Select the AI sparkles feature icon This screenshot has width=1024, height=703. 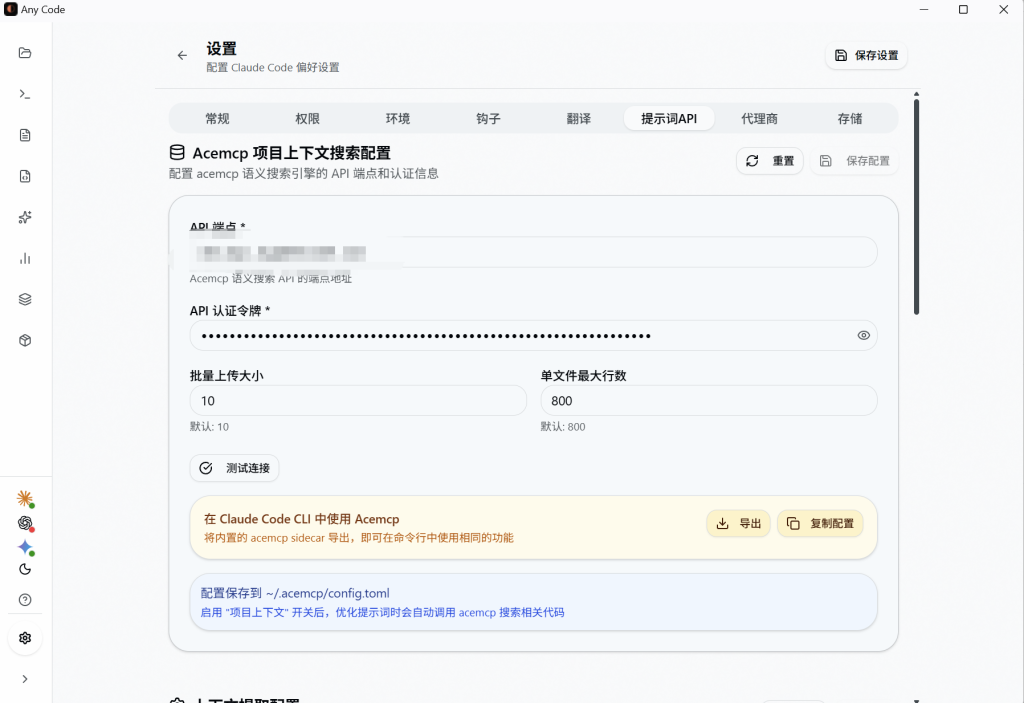click(25, 217)
